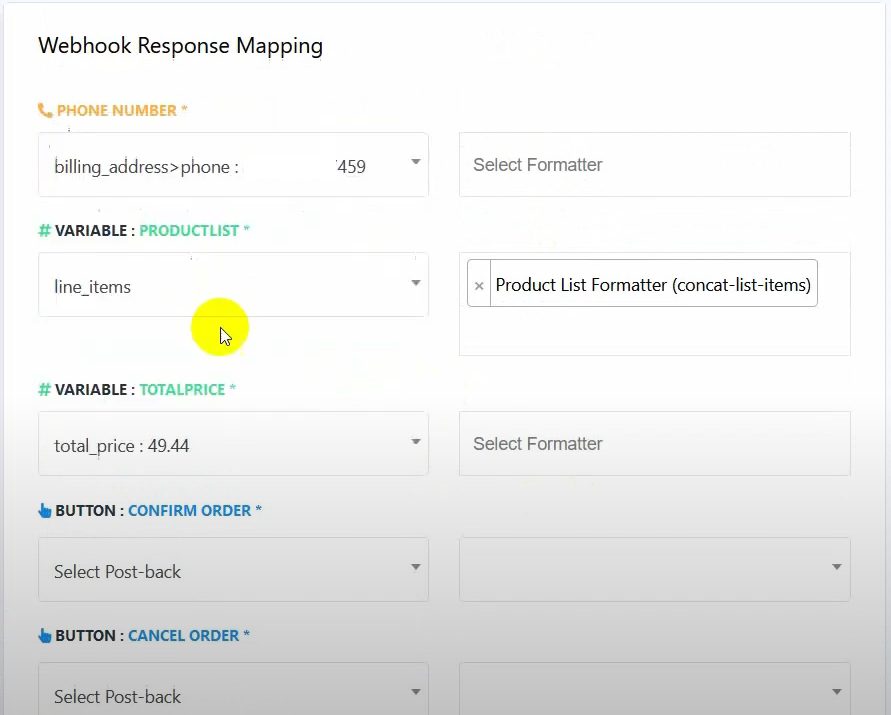891x715 pixels.
Task: Click the Product List Formatter (concat-list-items) tag
Action: (x=653, y=285)
